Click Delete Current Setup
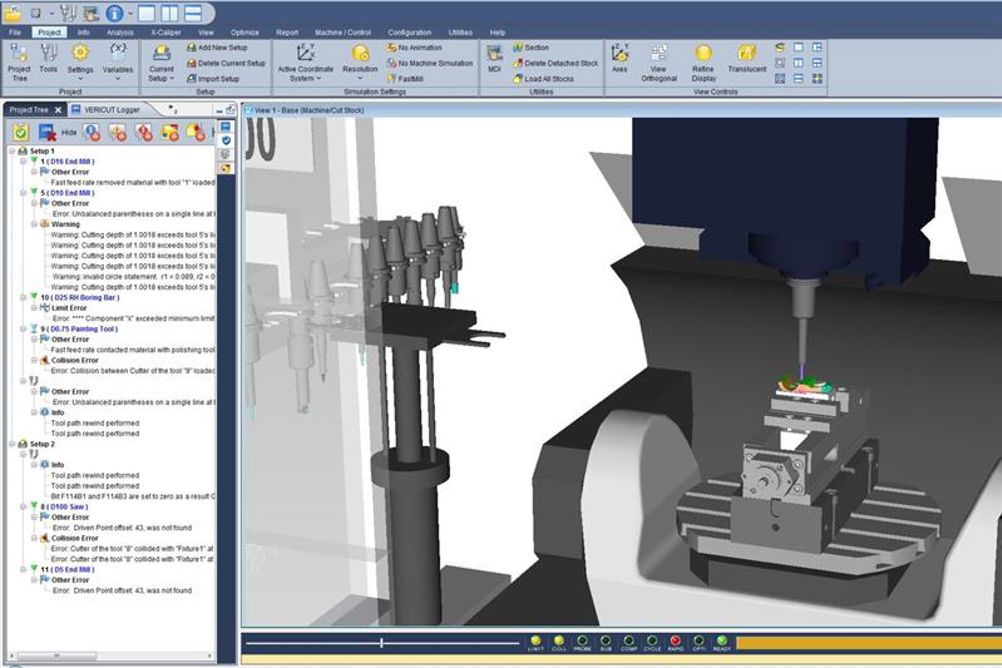This screenshot has width=1002, height=668. click(226, 63)
